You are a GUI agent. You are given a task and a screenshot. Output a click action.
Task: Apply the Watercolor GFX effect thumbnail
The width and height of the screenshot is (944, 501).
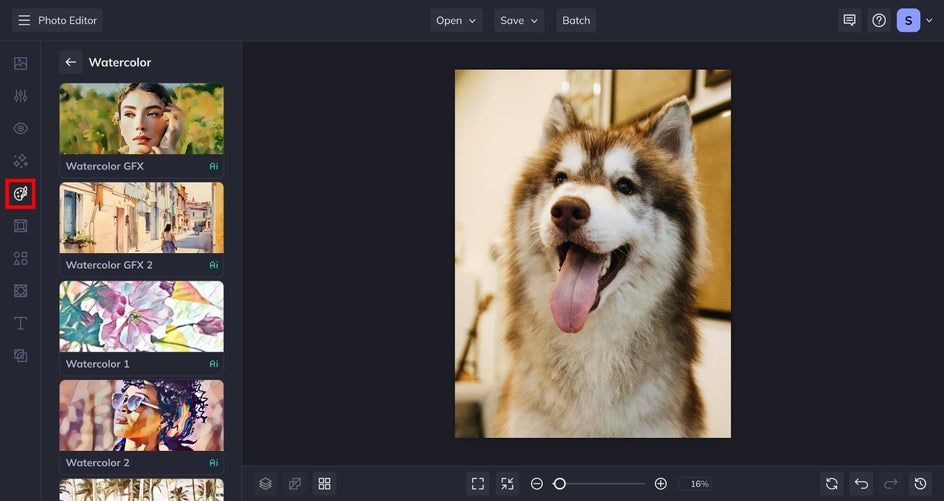click(x=141, y=119)
